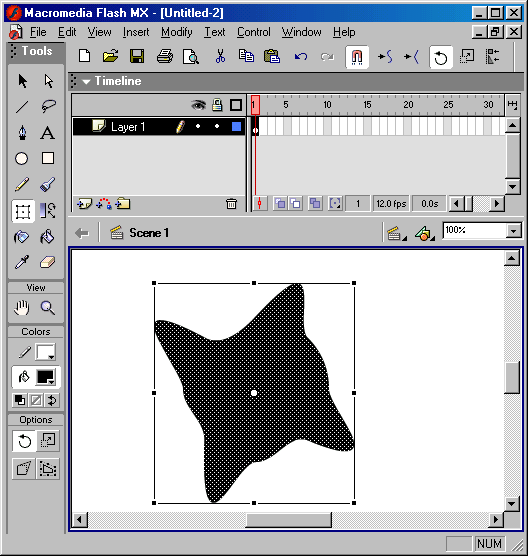Select the Eraser tool
The width and height of the screenshot is (528, 556).
tap(48, 262)
